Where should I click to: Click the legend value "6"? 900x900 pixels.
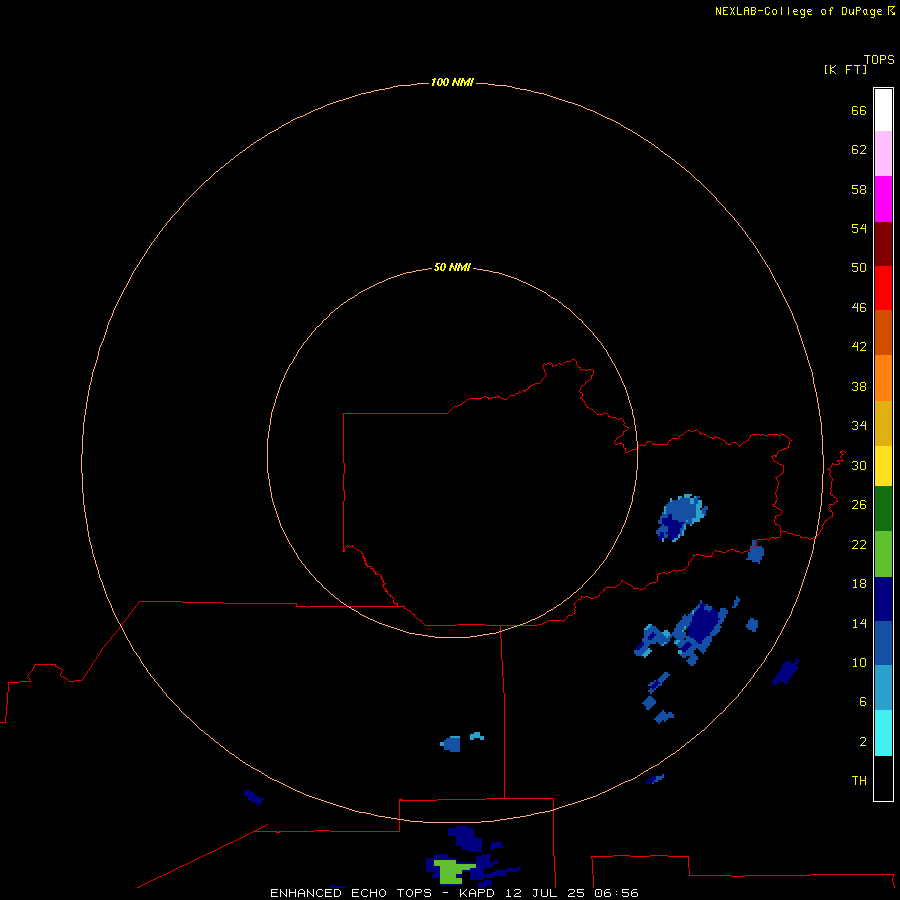(x=863, y=702)
